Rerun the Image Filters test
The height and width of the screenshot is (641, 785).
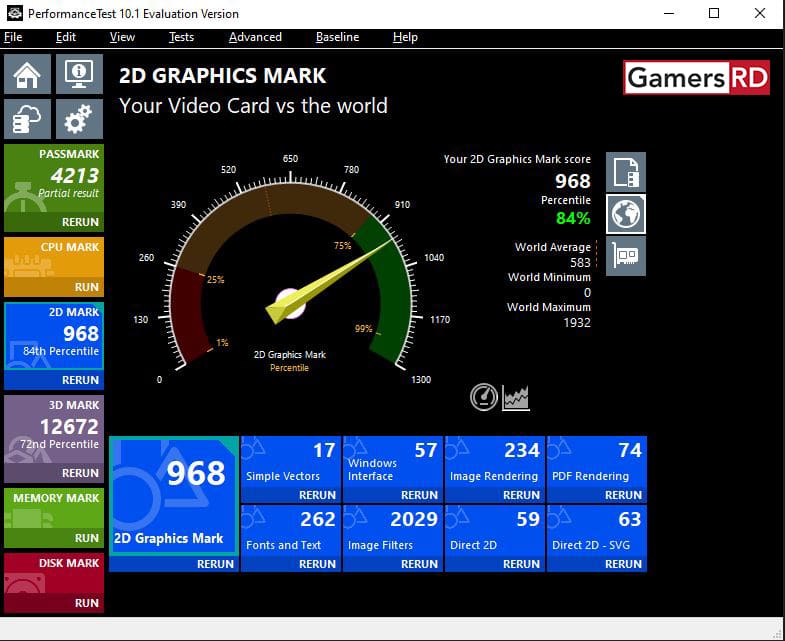tap(419, 564)
